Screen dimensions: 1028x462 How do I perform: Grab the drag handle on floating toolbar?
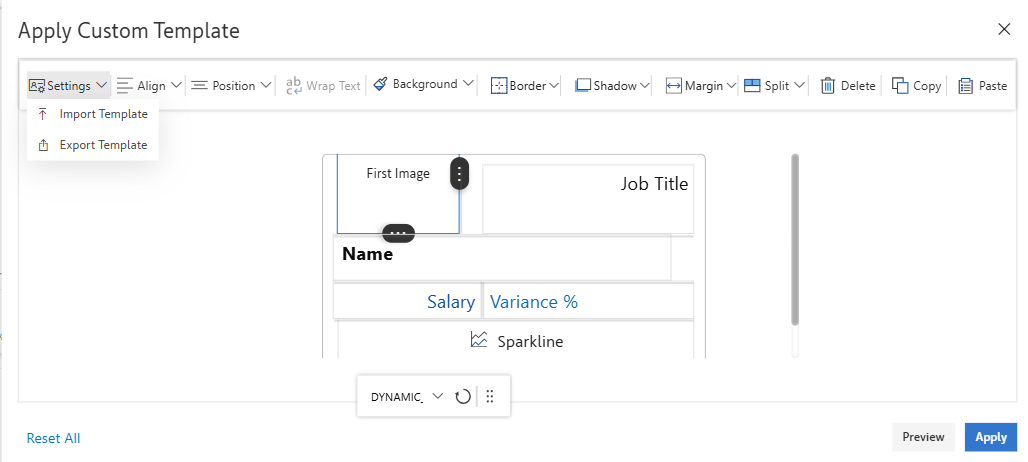(x=490, y=397)
